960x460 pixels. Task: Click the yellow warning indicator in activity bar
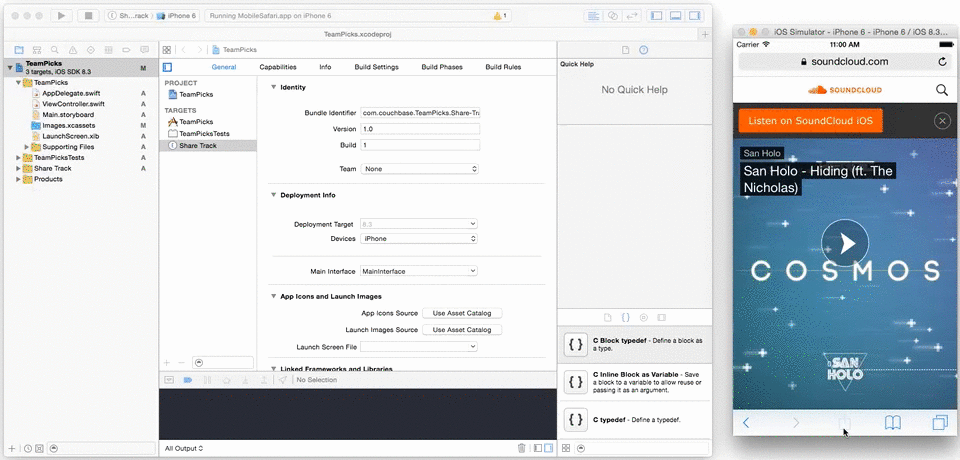point(500,16)
